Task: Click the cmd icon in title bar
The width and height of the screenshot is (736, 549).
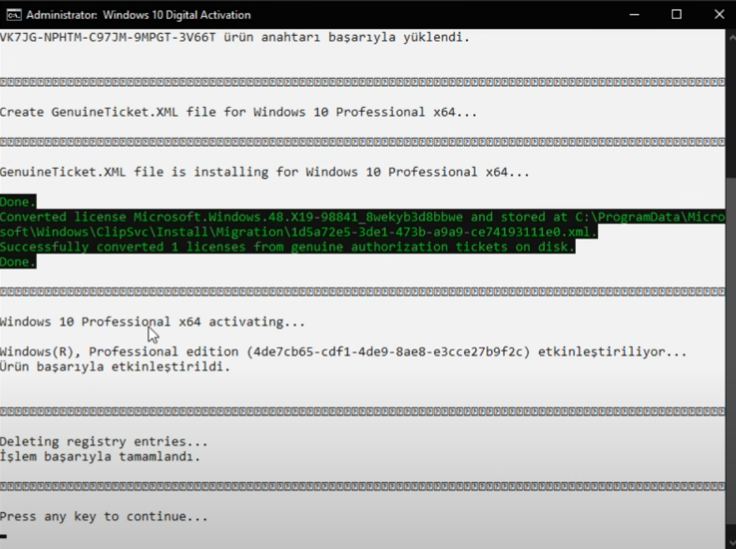Action: [14, 15]
